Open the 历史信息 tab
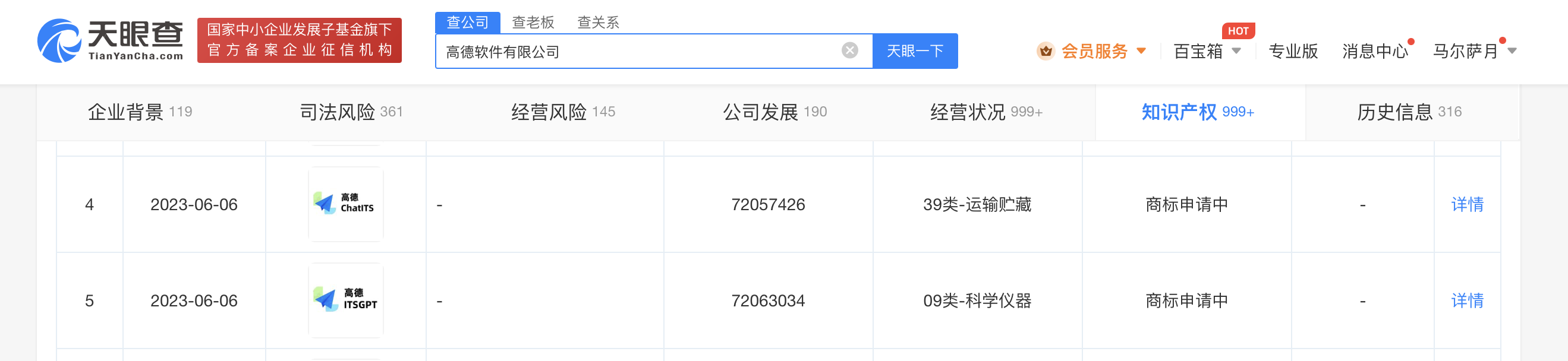The width and height of the screenshot is (1568, 361). 1409,112
